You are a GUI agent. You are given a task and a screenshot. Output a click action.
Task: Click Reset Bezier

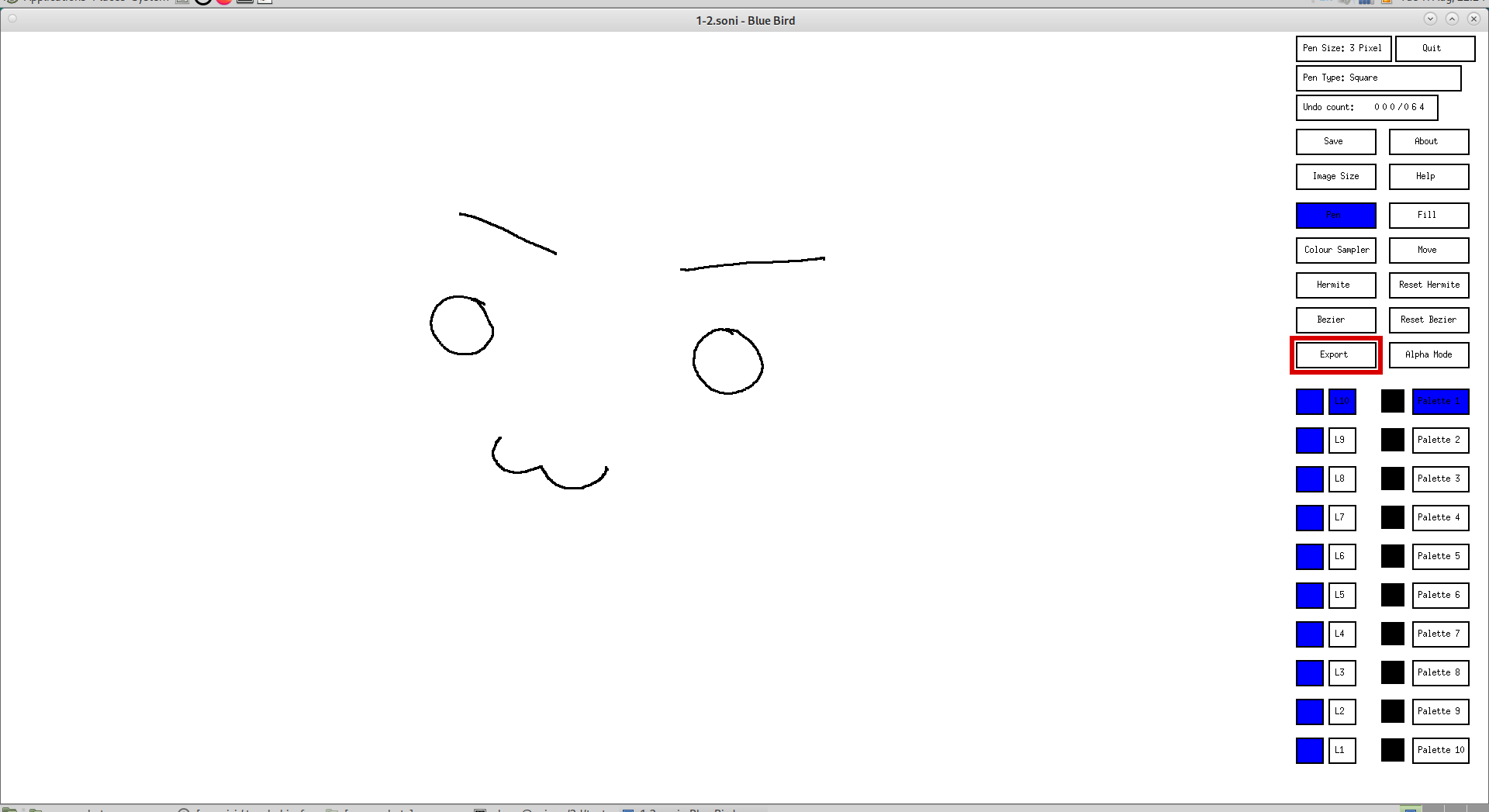[x=1429, y=320]
